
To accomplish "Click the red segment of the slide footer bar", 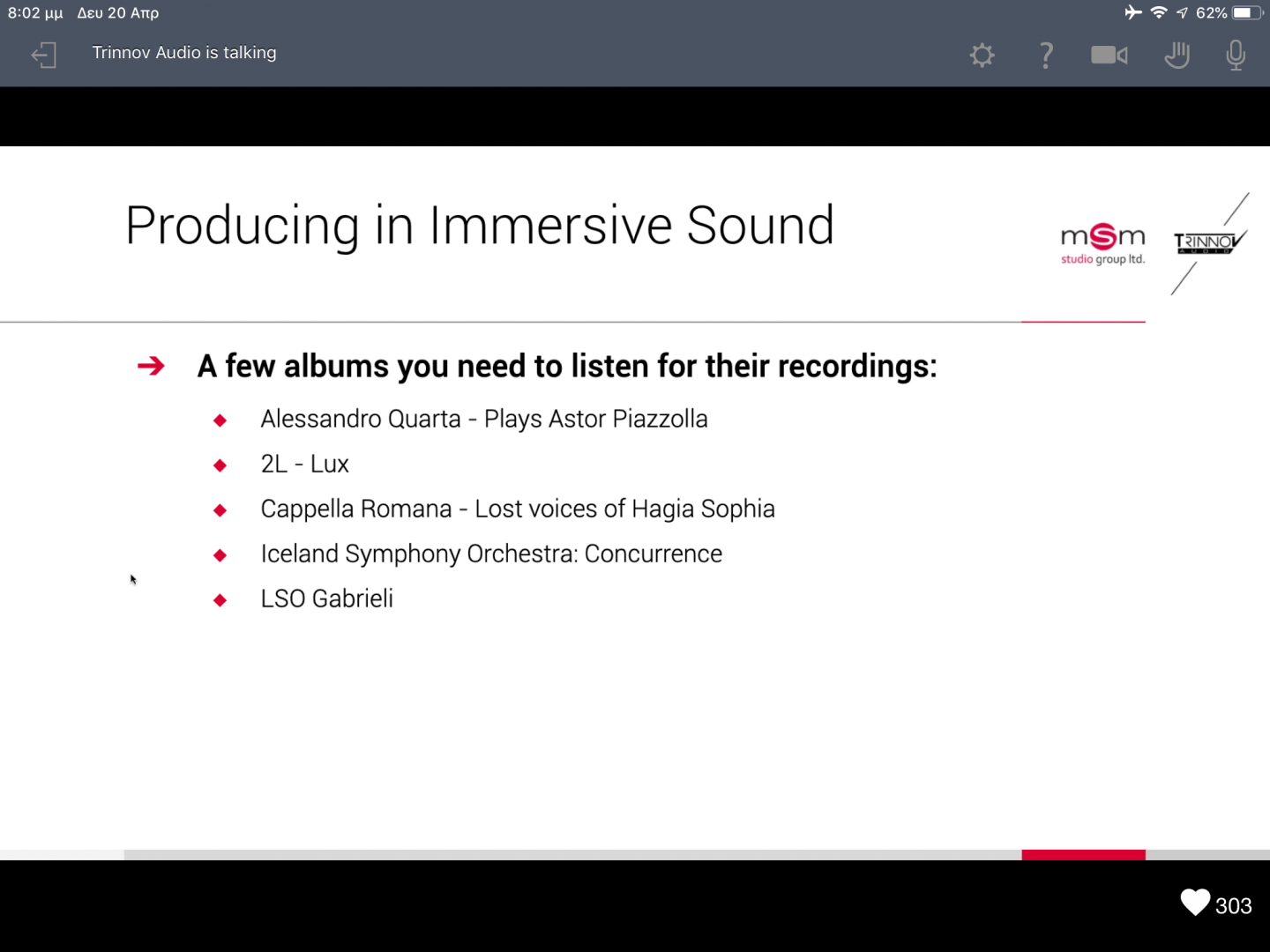I will coord(1083,854).
